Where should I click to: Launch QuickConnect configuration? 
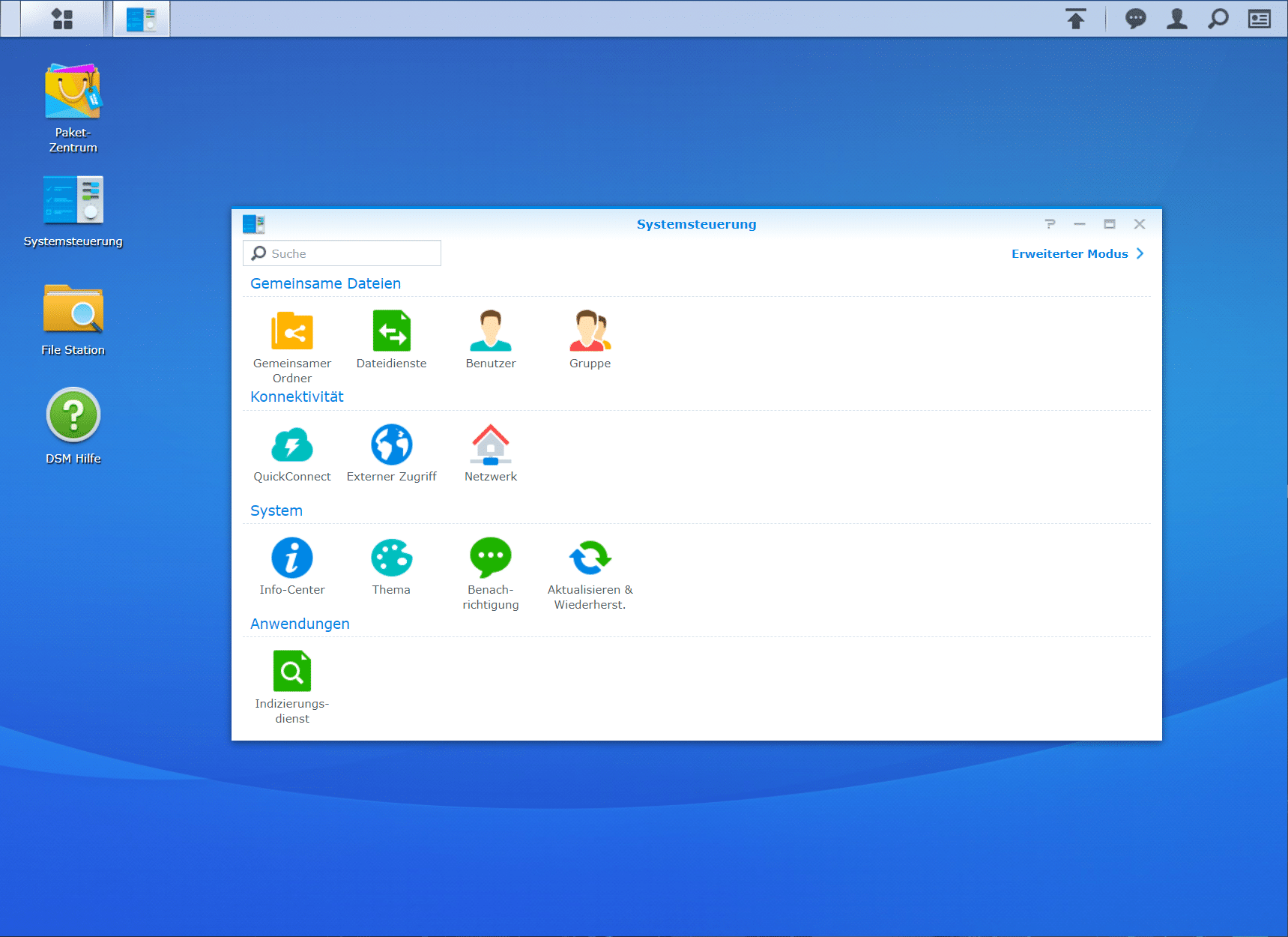[x=291, y=445]
